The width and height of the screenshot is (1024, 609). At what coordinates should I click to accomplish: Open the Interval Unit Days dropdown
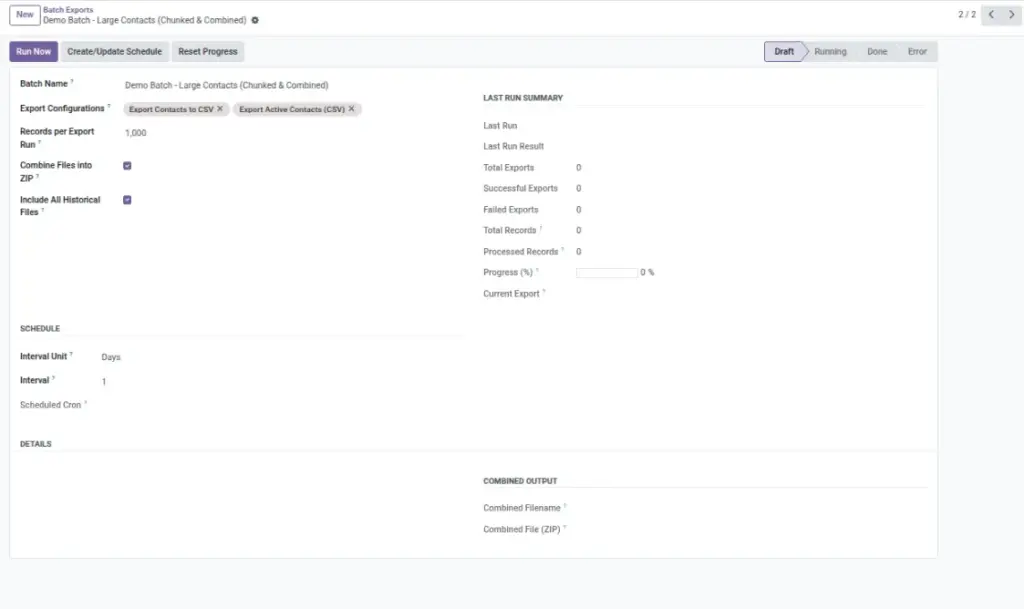pyautogui.click(x=111, y=357)
